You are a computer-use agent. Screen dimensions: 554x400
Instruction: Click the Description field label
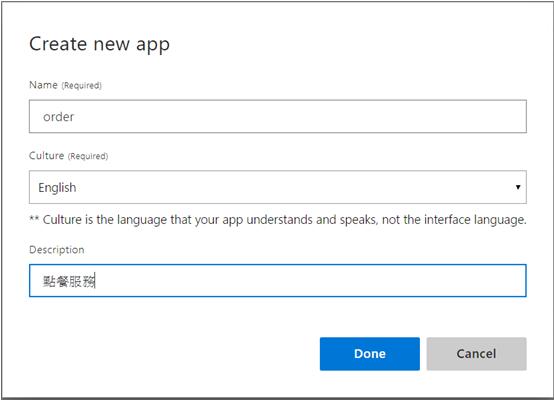pos(57,249)
